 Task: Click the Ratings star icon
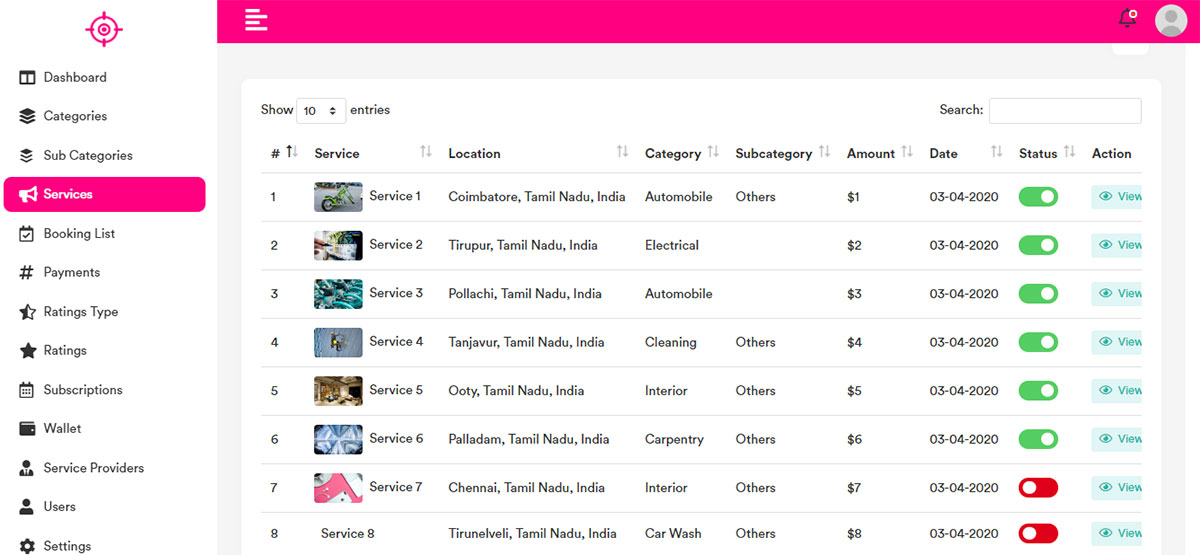pos(27,350)
